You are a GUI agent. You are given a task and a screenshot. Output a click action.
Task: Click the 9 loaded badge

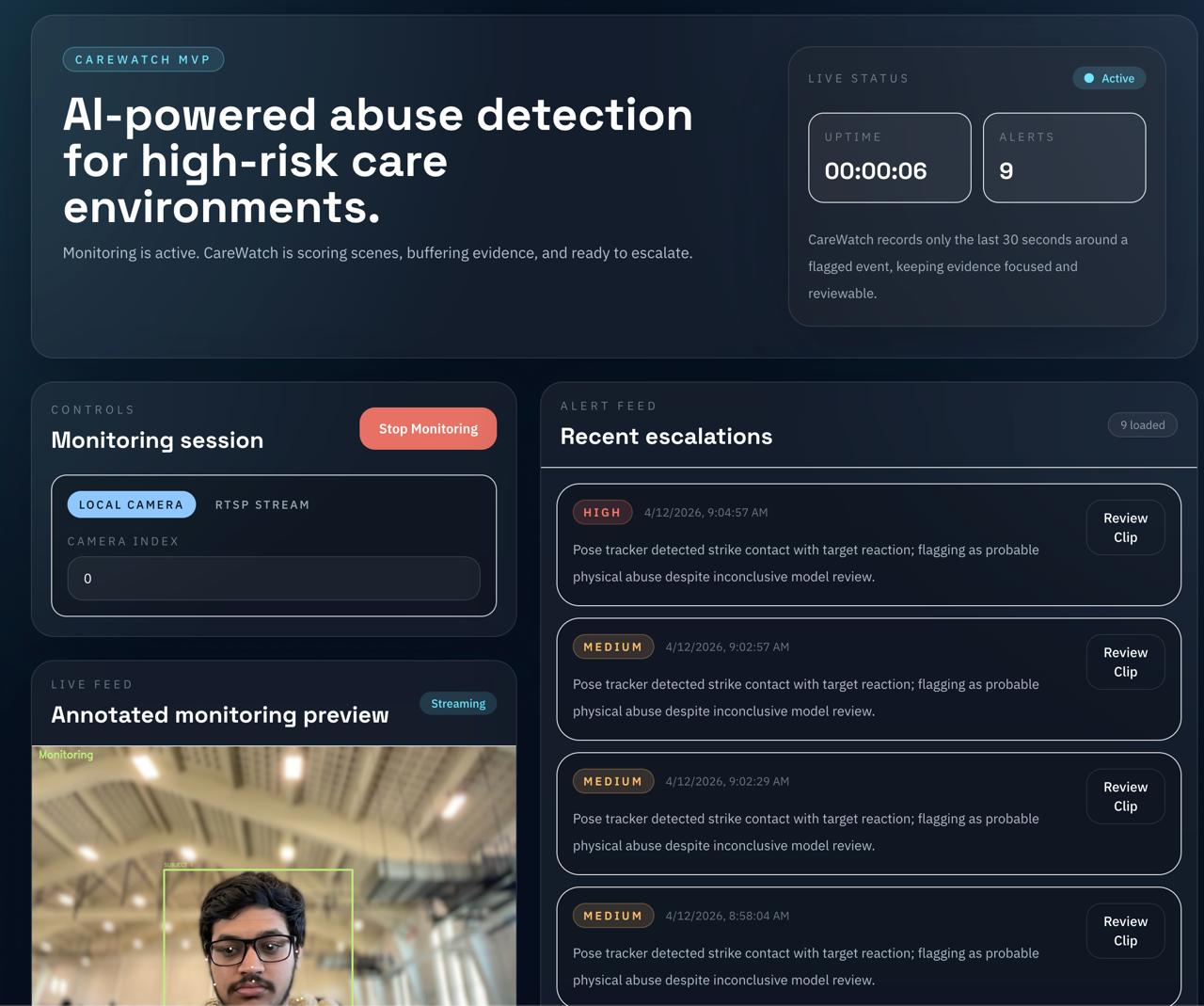(x=1142, y=425)
